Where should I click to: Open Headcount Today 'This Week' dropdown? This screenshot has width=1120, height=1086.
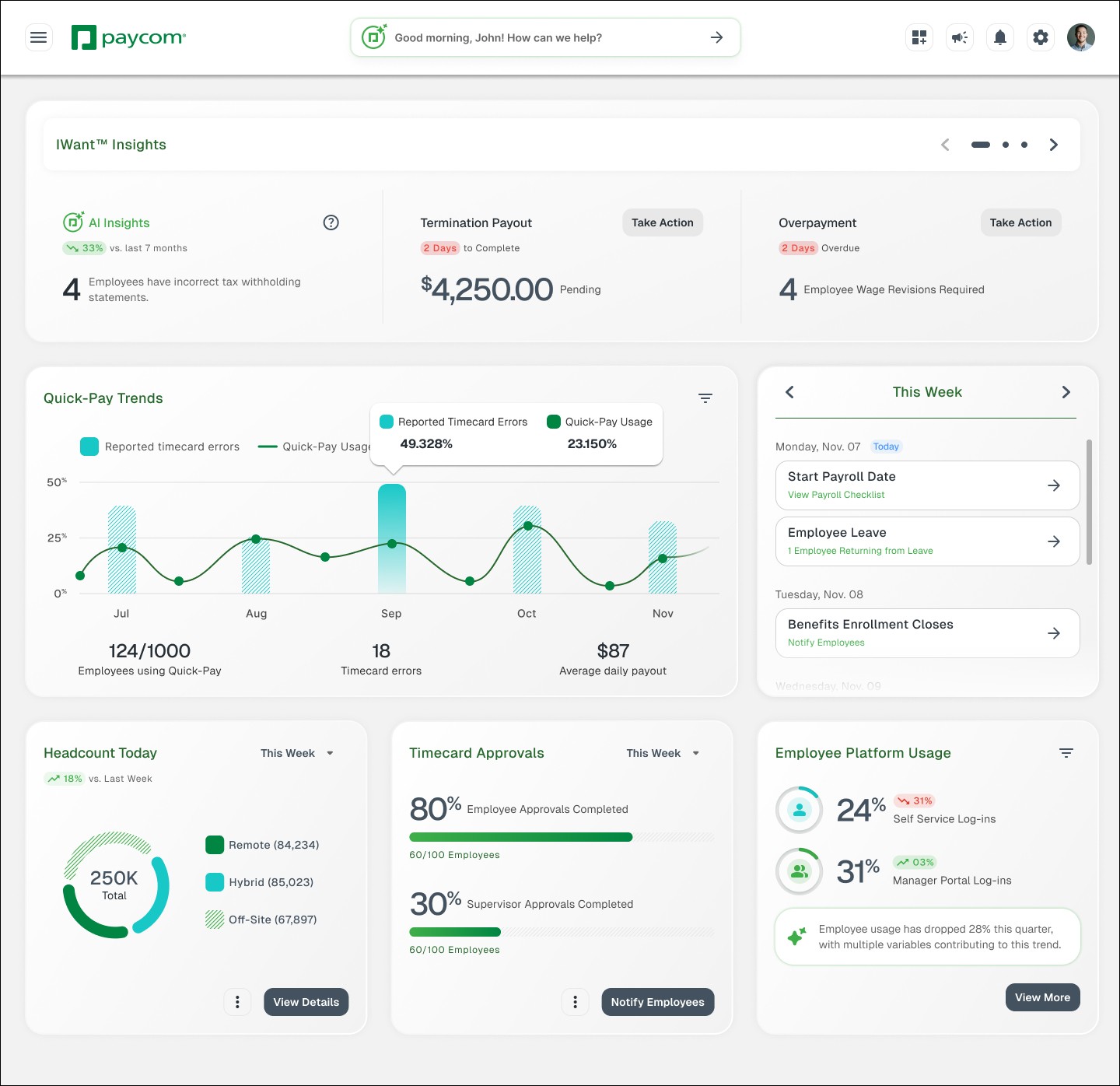[297, 753]
